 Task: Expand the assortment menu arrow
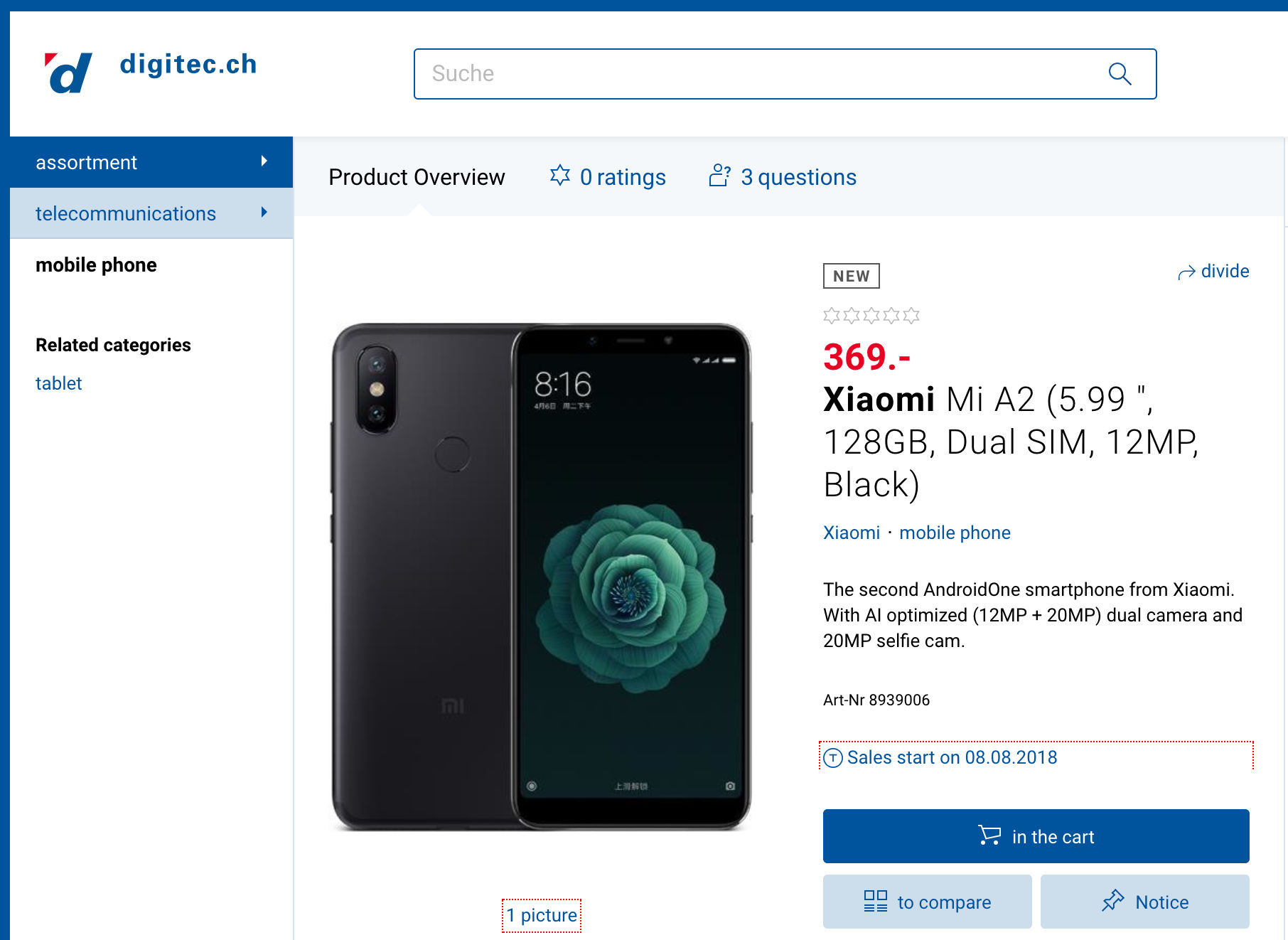264,161
